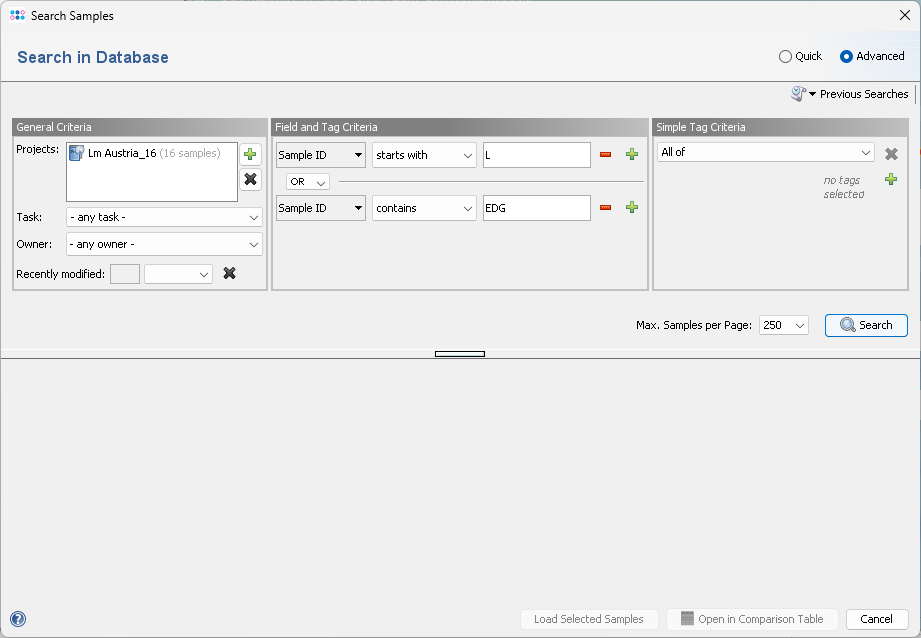Remove selected project with black X icon
This screenshot has height=638, width=921.
tap(250, 179)
